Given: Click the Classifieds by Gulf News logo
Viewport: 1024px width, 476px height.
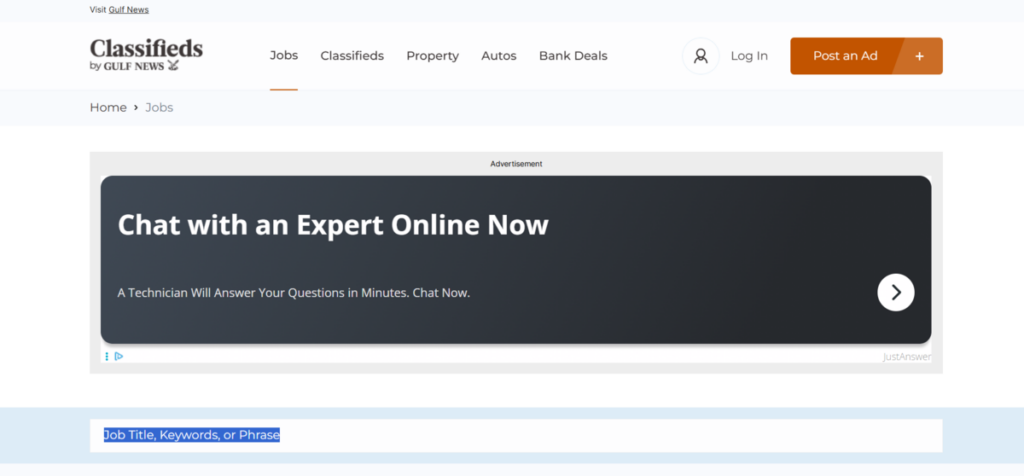Looking at the screenshot, I should [146, 55].
